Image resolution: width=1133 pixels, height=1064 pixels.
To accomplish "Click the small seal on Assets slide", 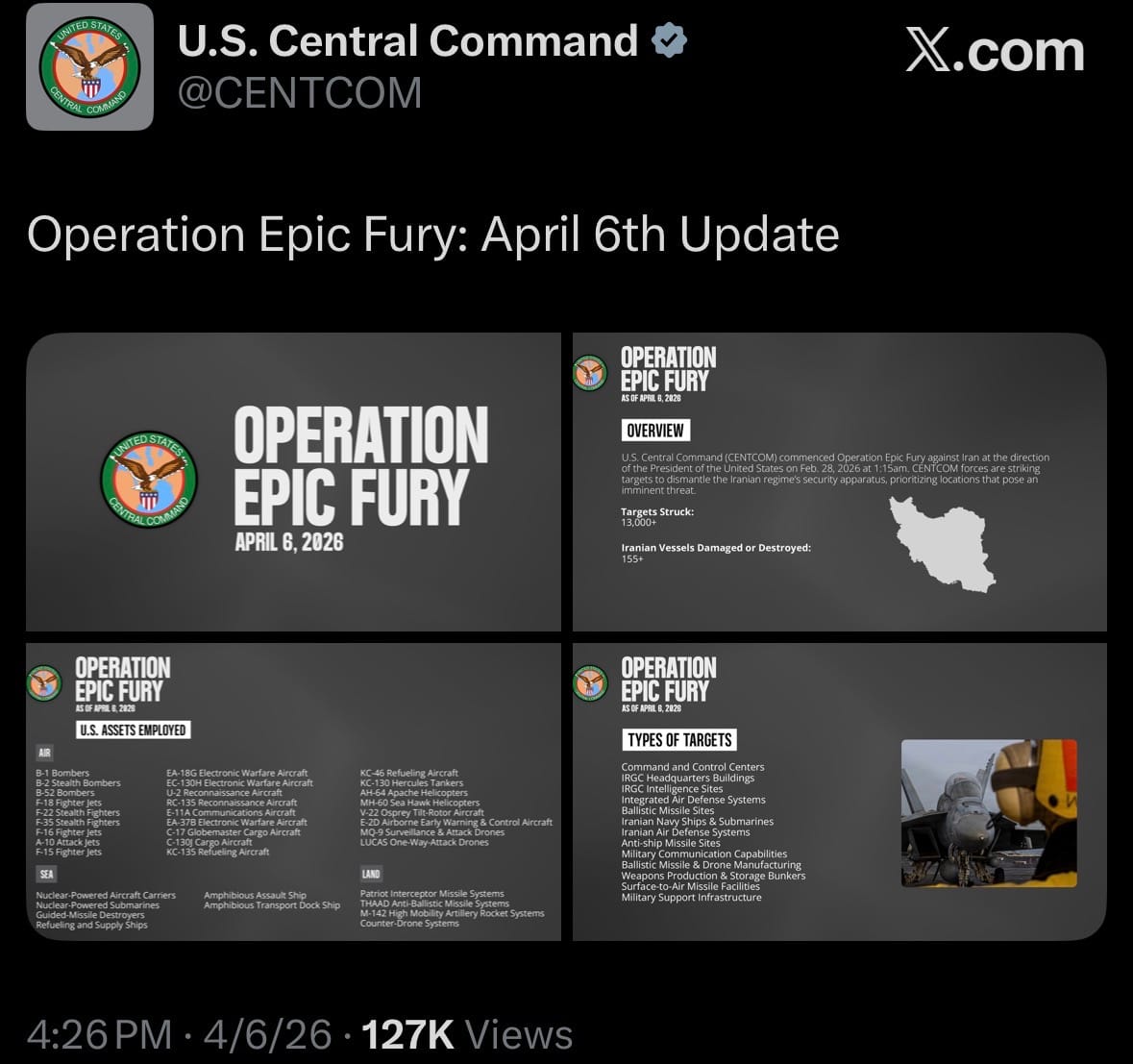I will [43, 683].
